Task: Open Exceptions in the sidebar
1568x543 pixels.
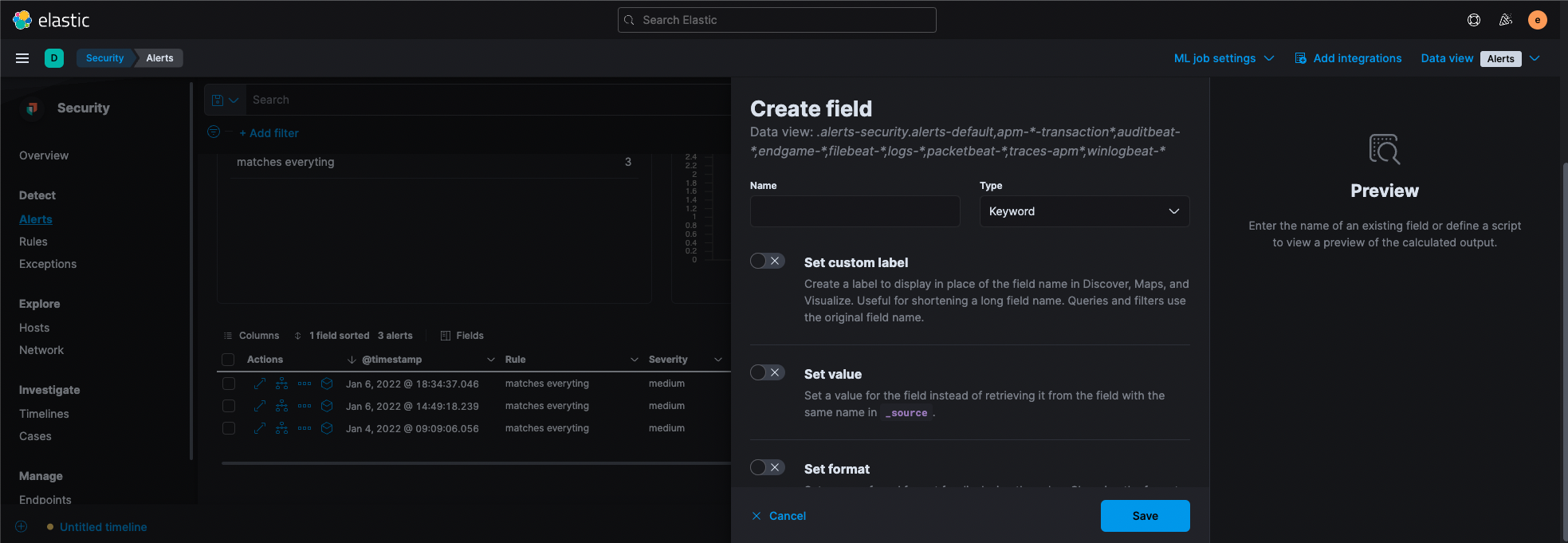Action: point(48,264)
